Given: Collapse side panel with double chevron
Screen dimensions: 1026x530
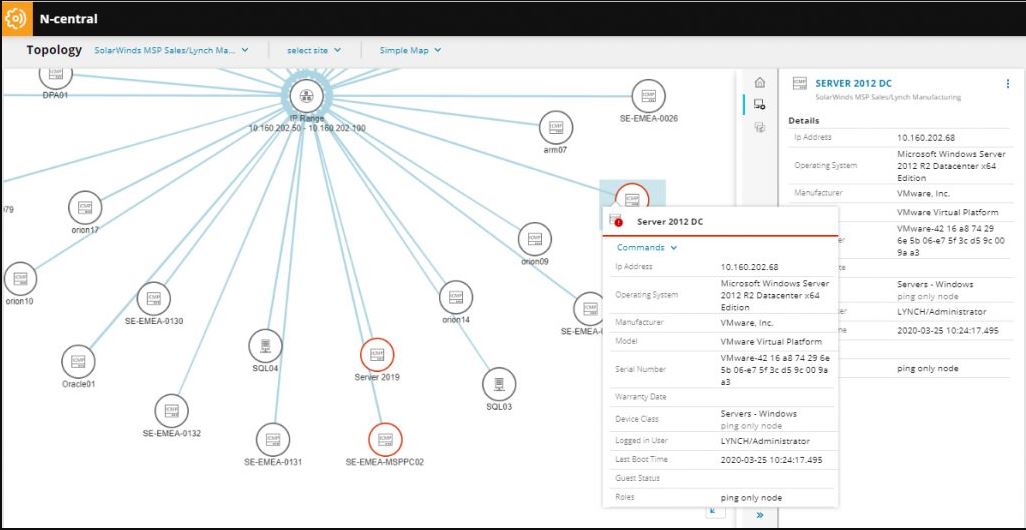Looking at the screenshot, I should click(x=760, y=515).
